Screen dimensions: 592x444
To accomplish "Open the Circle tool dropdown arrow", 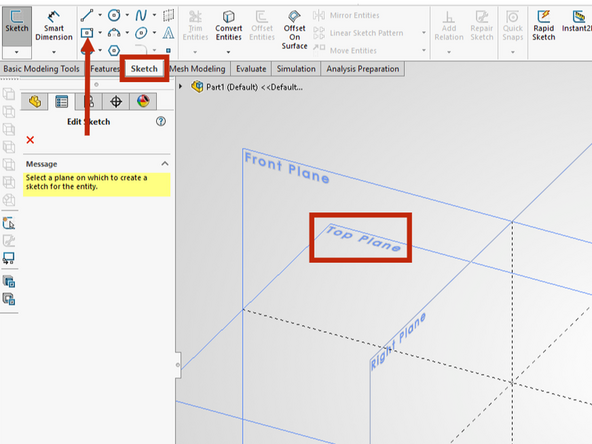I will click(127, 15).
